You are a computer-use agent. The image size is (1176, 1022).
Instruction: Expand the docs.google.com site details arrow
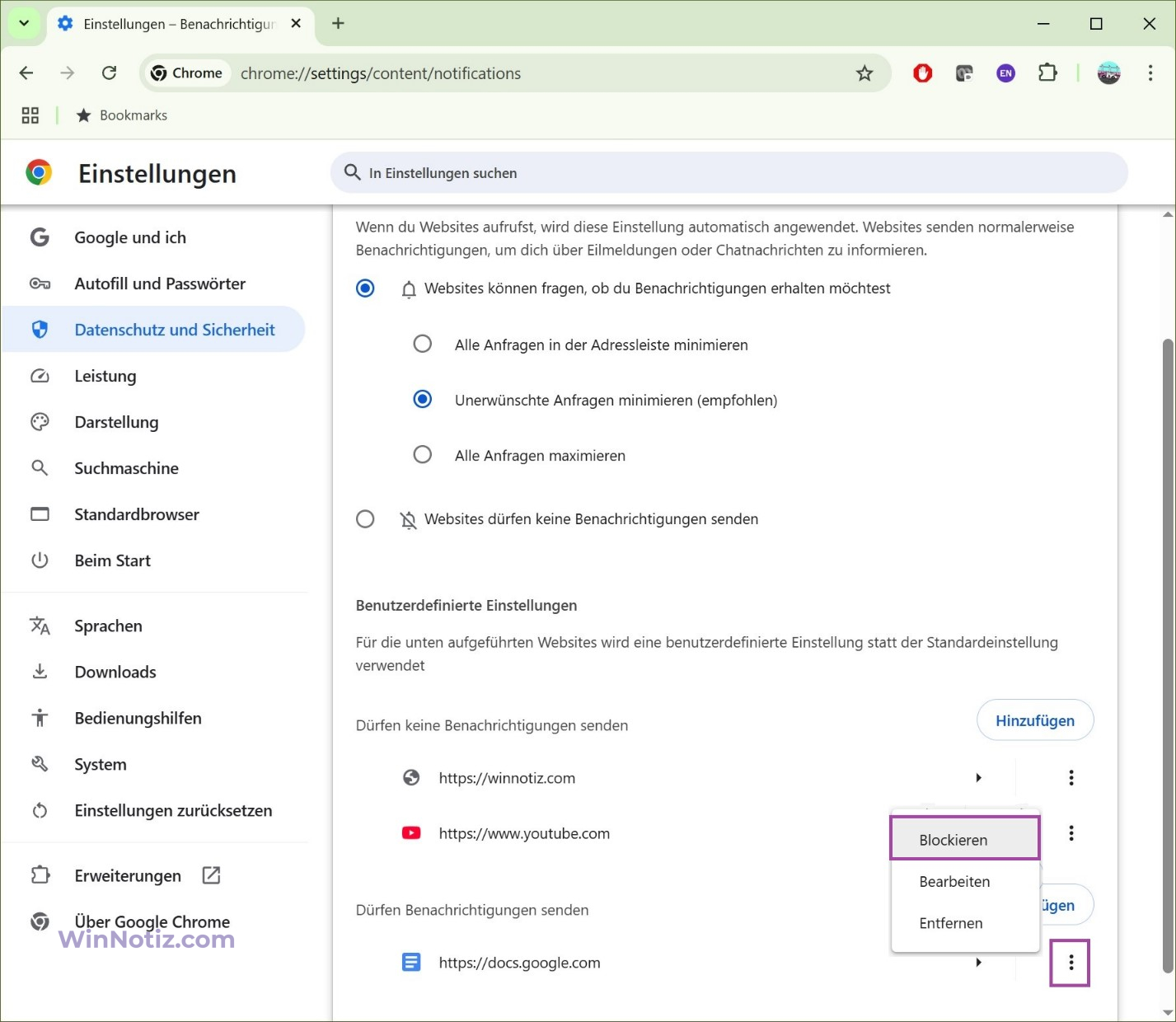click(978, 962)
